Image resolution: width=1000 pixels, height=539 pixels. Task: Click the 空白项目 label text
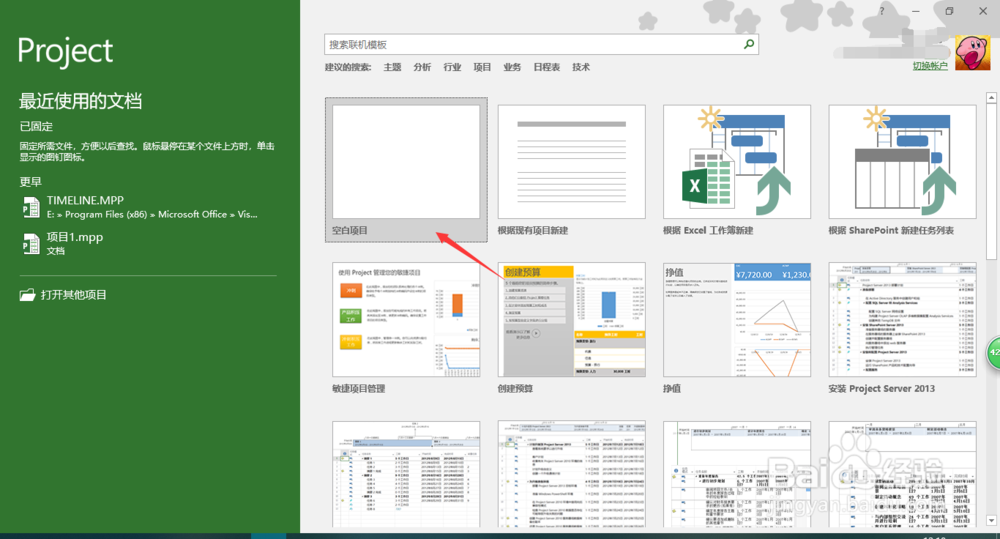349,230
